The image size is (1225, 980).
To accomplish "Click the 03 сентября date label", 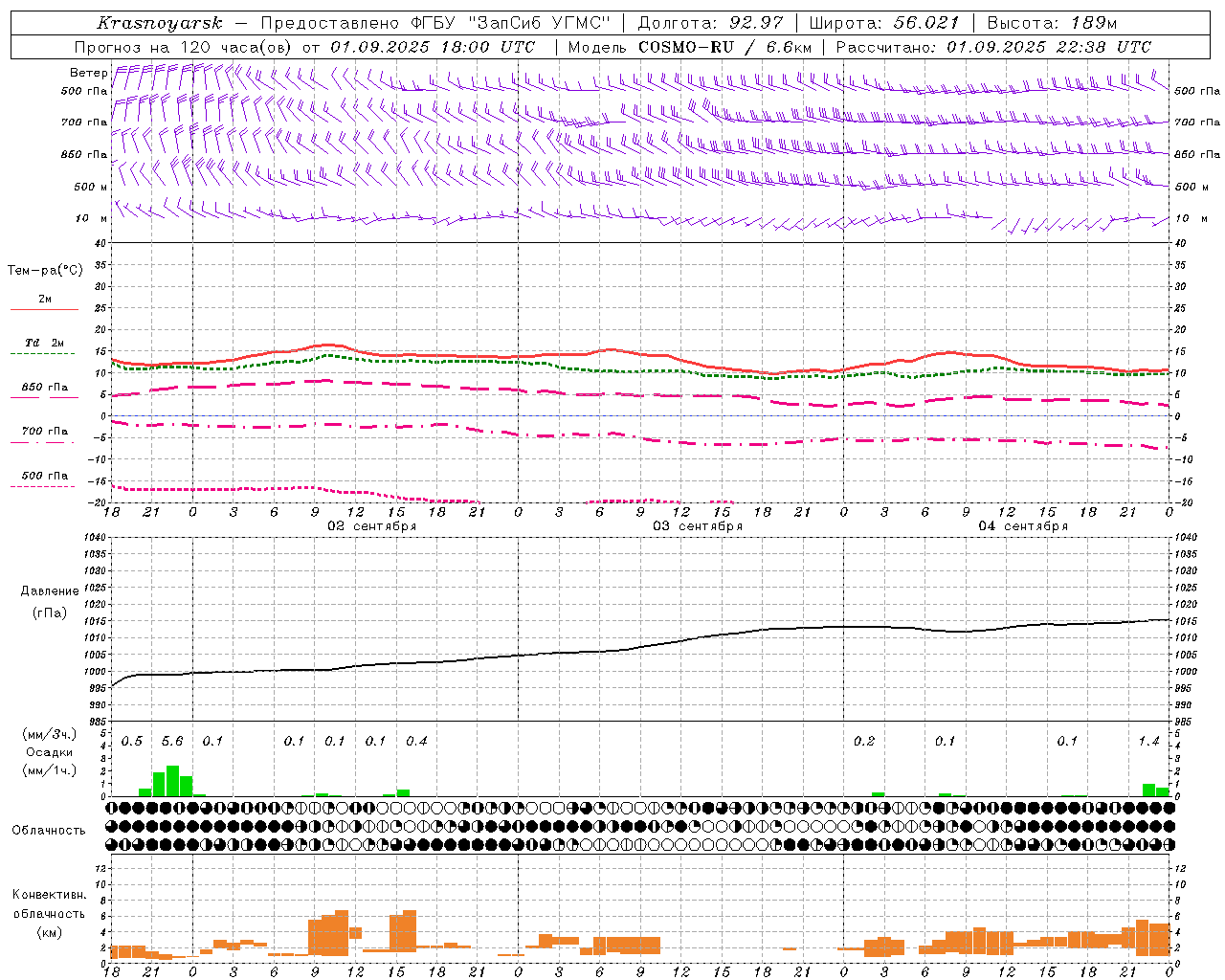I will pyautogui.click(x=698, y=525).
